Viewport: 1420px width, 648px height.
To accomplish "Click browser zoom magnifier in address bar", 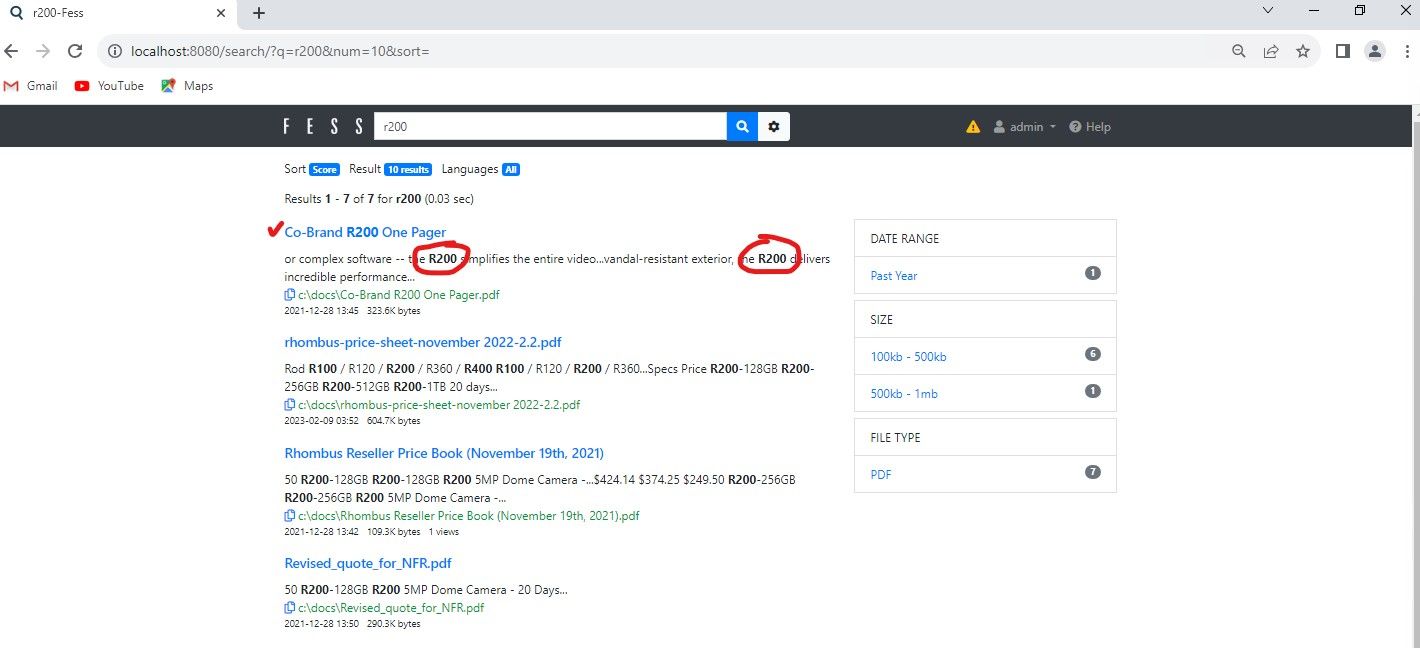I will [x=1238, y=51].
